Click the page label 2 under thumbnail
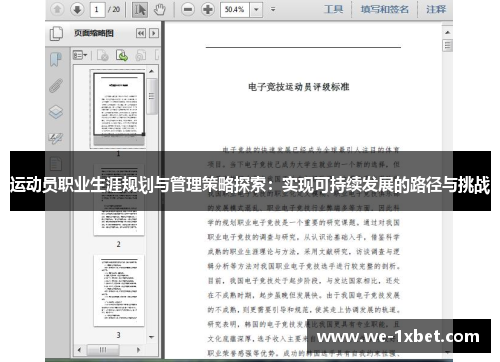 point(118,244)
